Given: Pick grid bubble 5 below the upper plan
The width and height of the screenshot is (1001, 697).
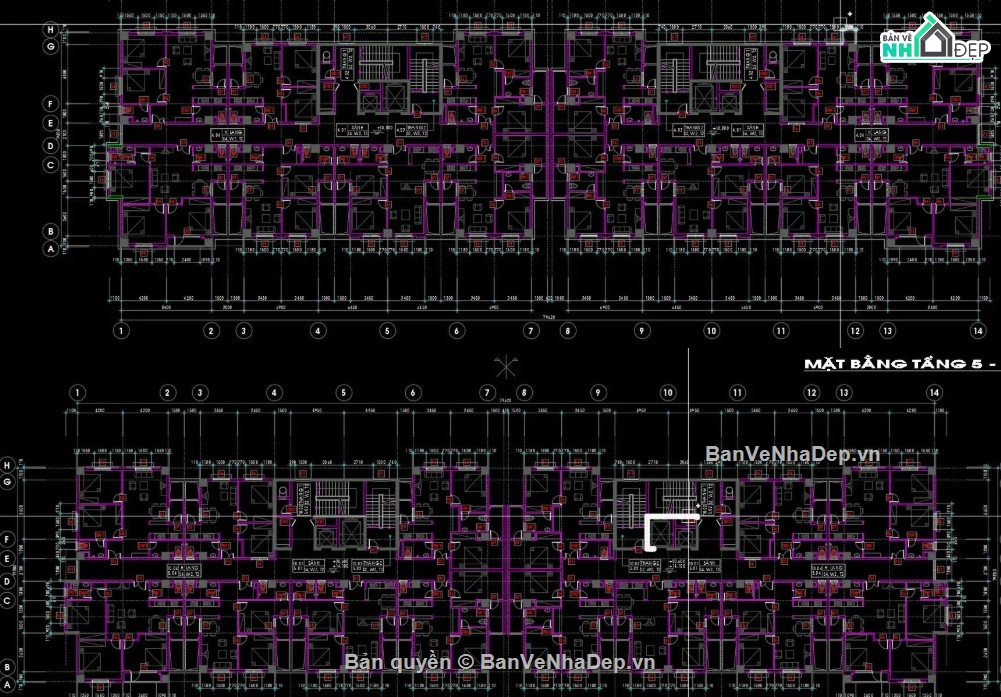Looking at the screenshot, I should (387, 331).
